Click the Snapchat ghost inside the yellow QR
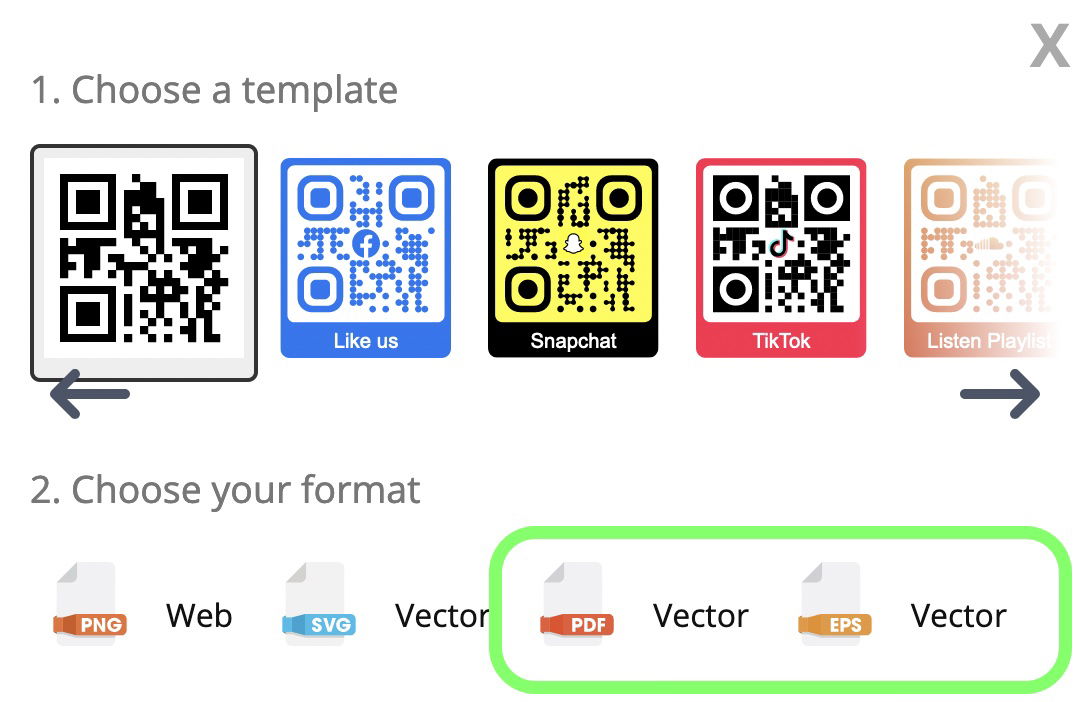 point(573,243)
